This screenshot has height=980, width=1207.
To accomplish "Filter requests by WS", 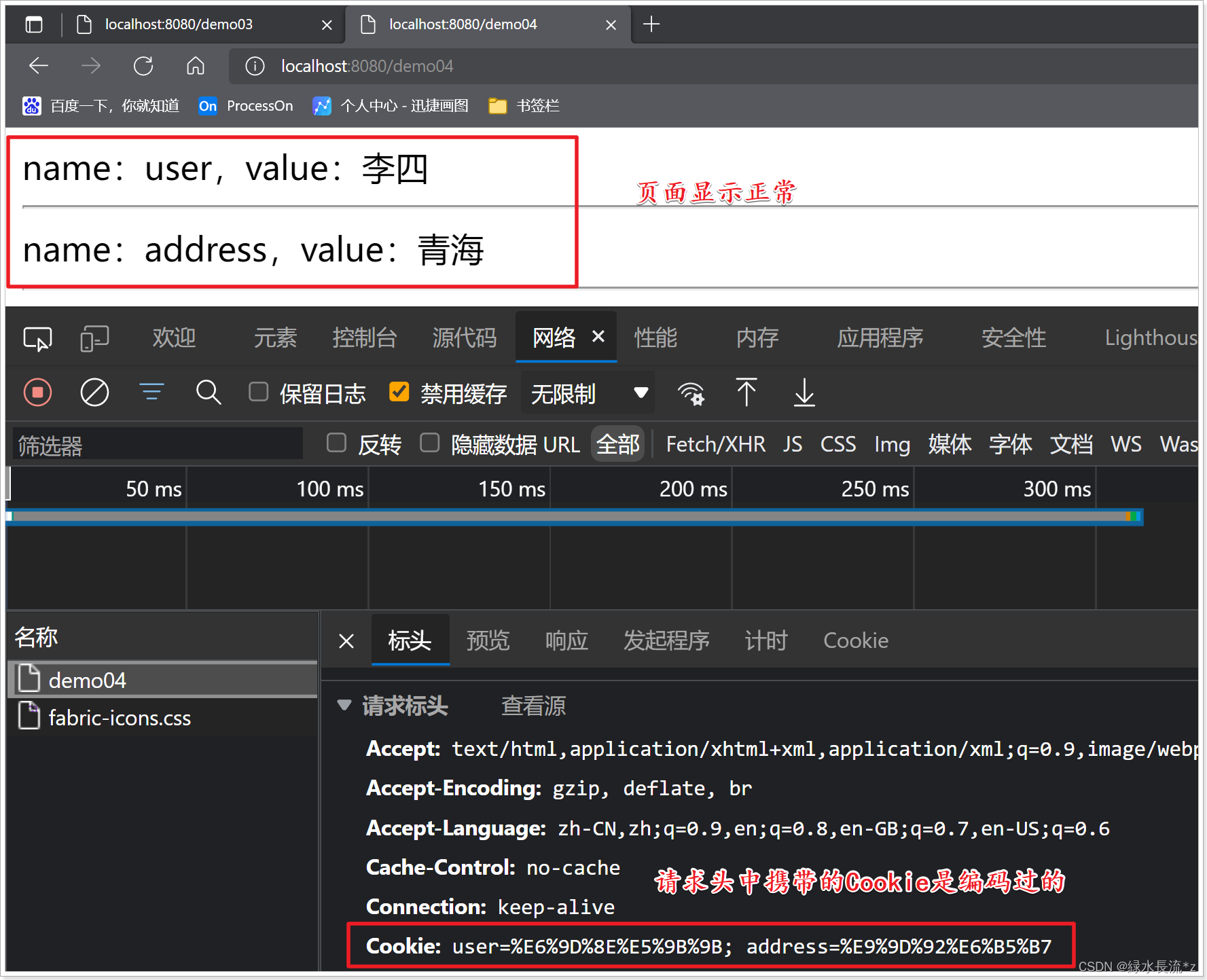I will click(x=1126, y=444).
